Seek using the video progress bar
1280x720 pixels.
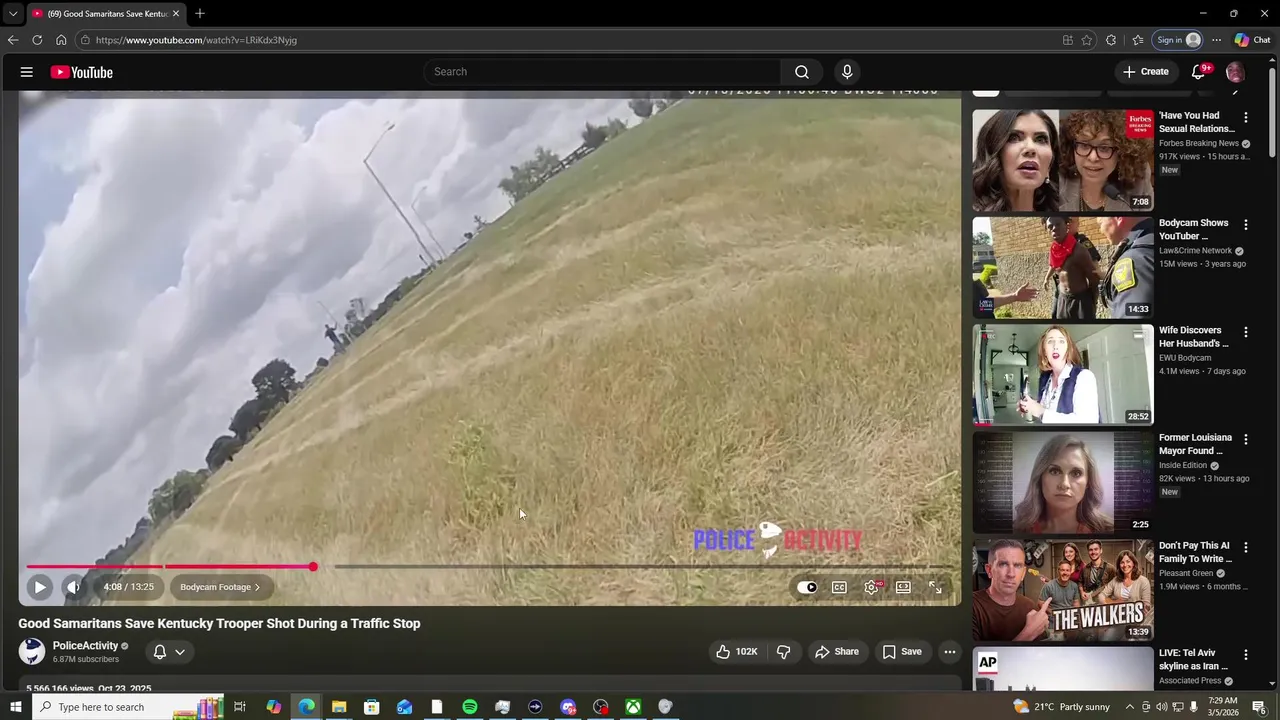coord(490,567)
